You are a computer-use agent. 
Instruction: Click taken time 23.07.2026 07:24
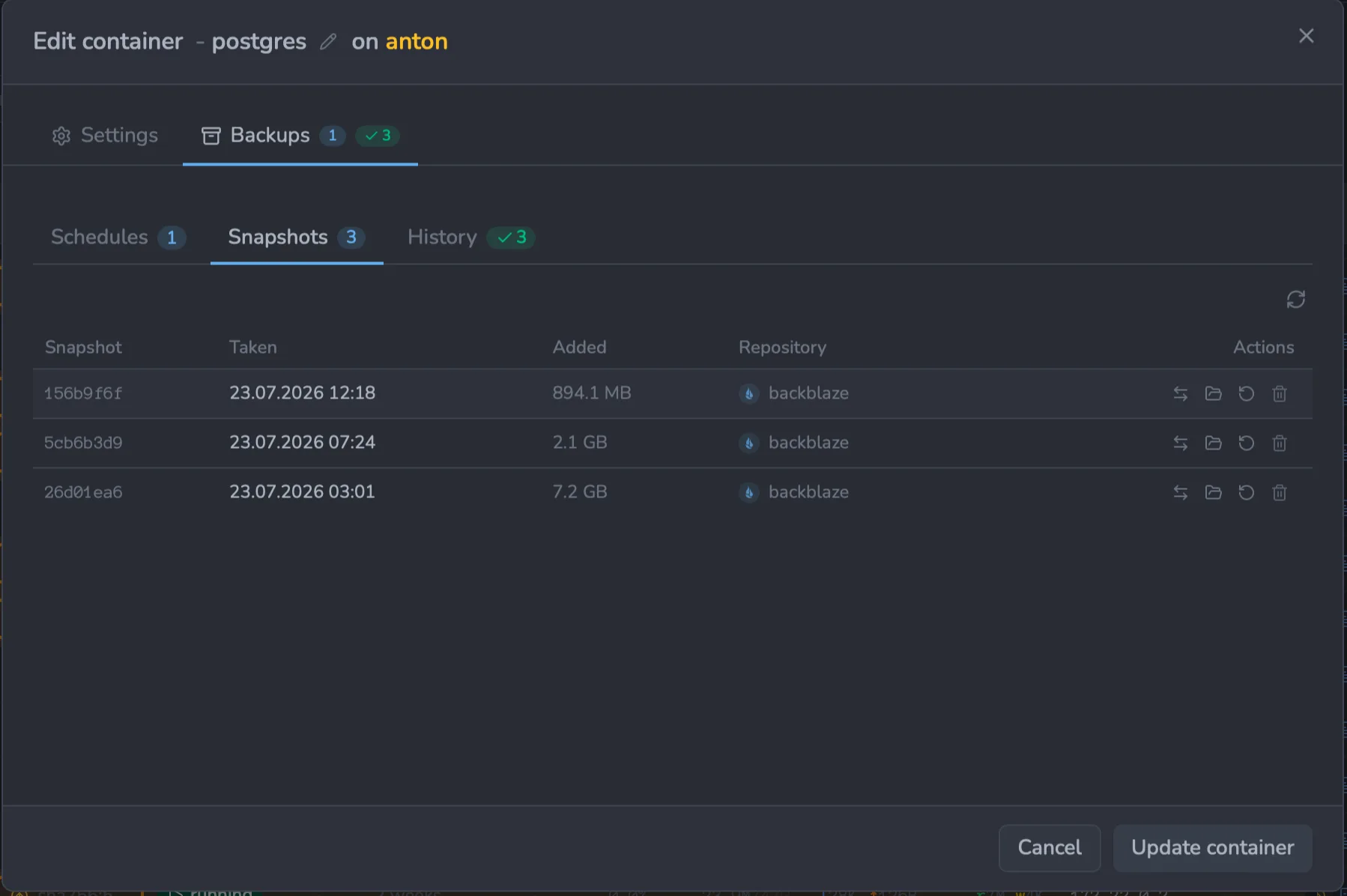[302, 442]
